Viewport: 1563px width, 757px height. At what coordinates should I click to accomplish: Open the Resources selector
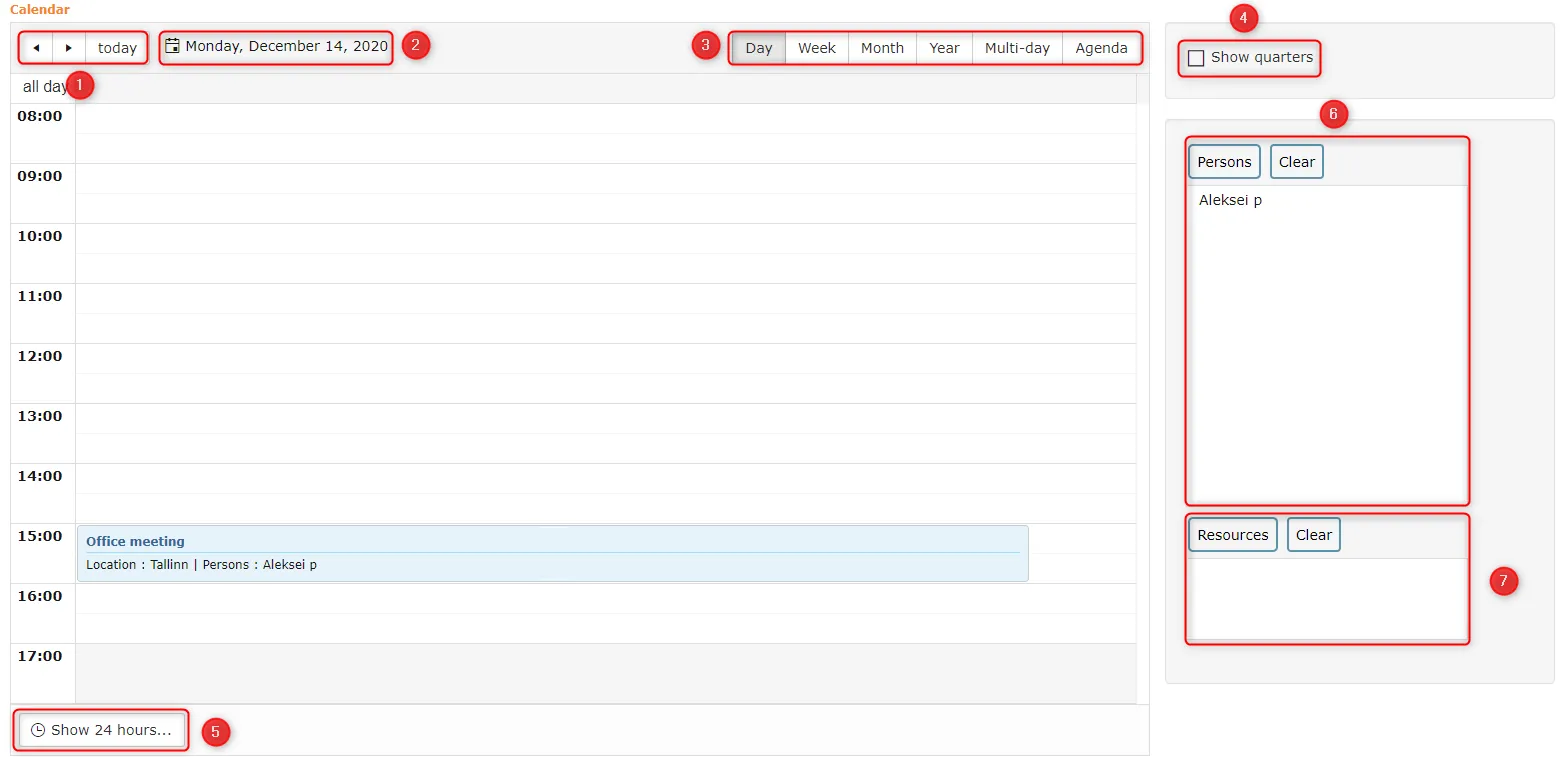click(x=1233, y=535)
